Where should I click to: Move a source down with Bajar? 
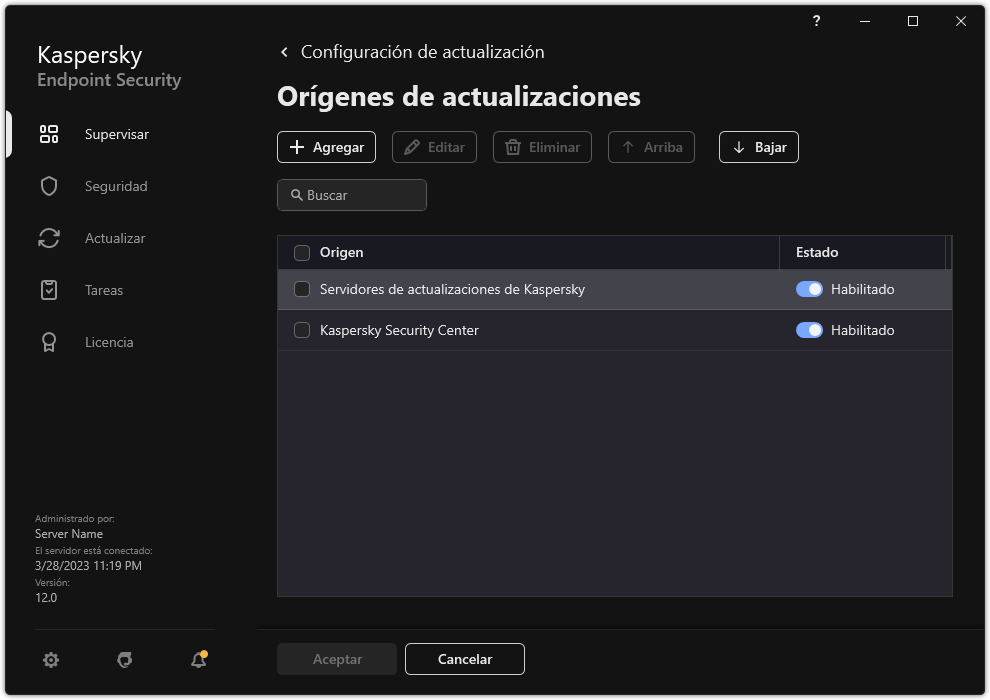(758, 147)
